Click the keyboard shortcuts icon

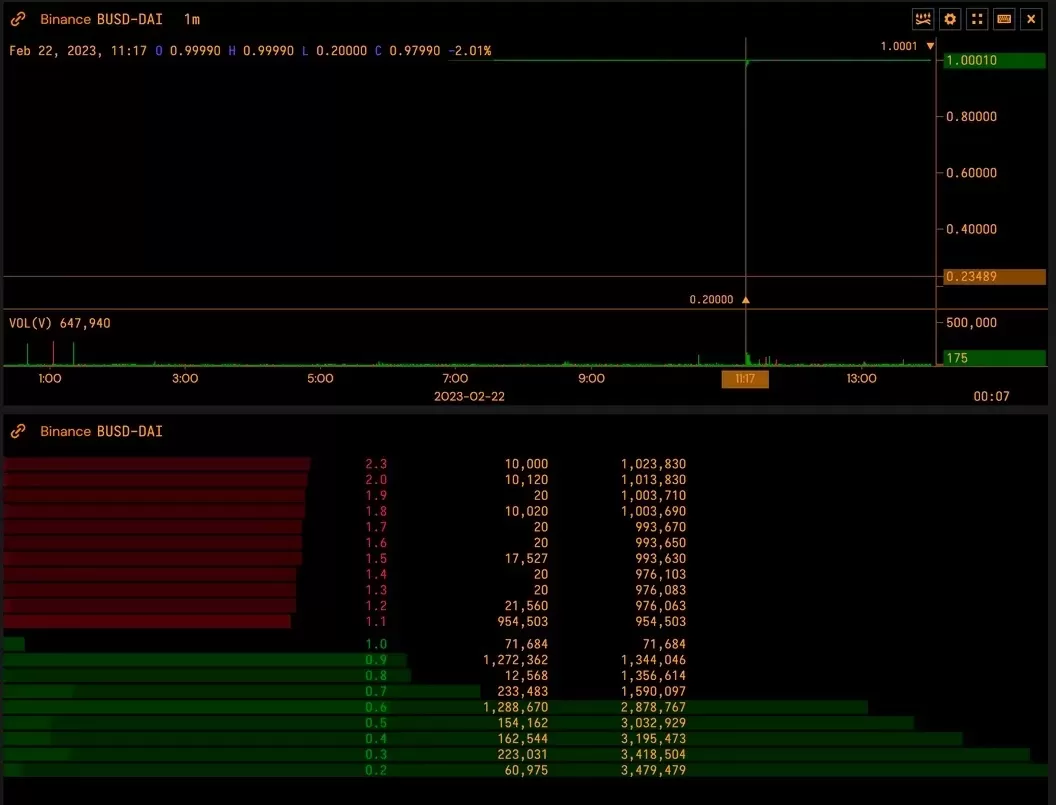click(1004, 19)
